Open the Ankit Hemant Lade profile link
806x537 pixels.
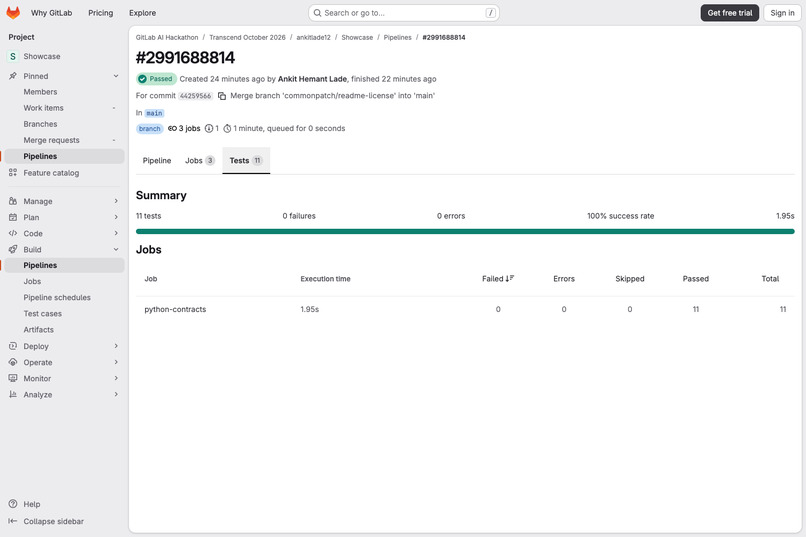coord(312,79)
